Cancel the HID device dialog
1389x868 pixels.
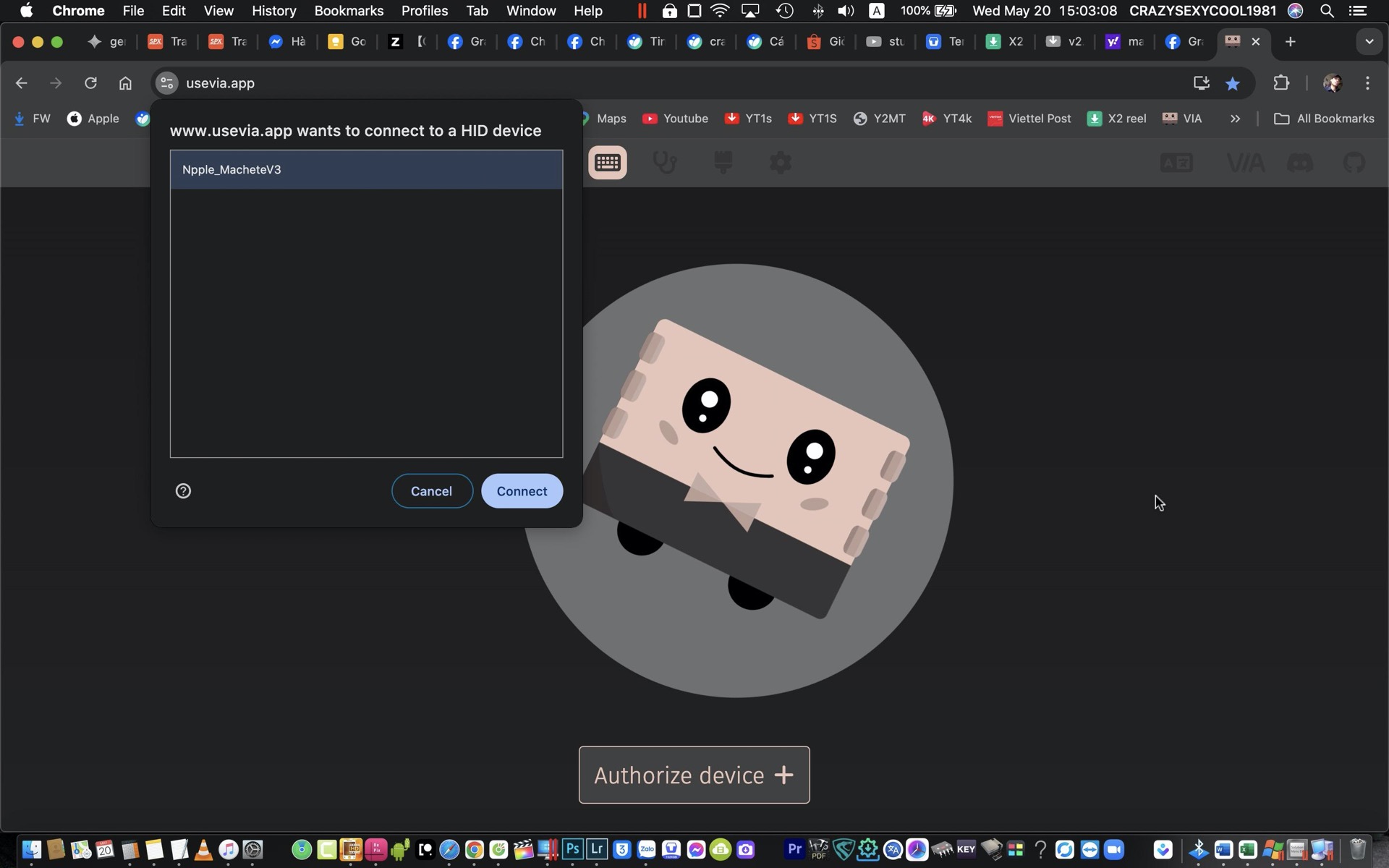[432, 491]
